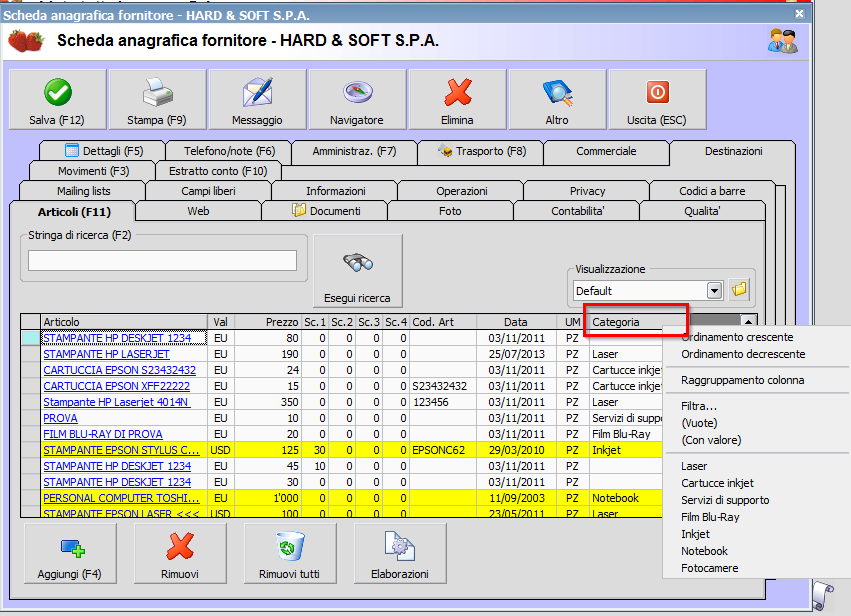Click the Uscita (ESC) exit button
Viewport: 851px width, 616px height.
[x=657, y=99]
